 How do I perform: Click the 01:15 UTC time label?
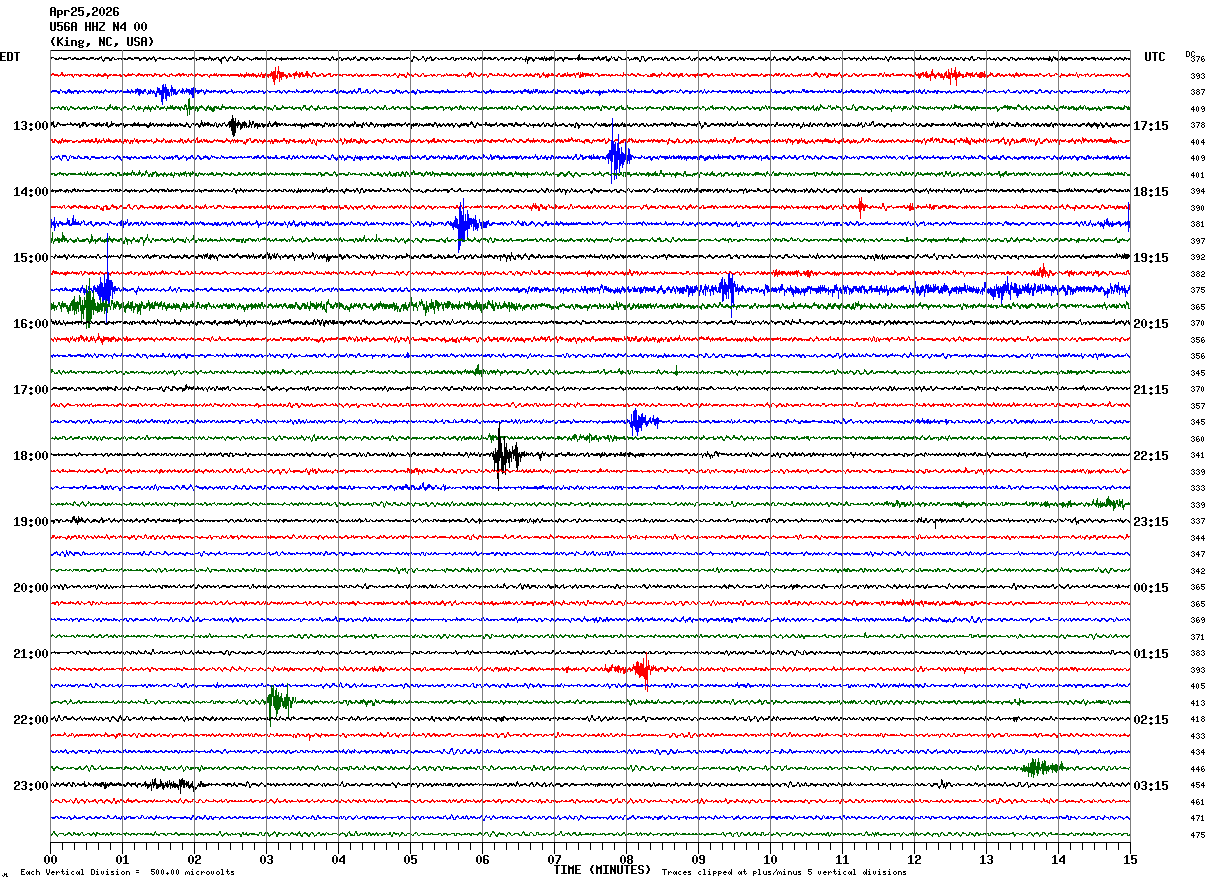click(x=1151, y=654)
